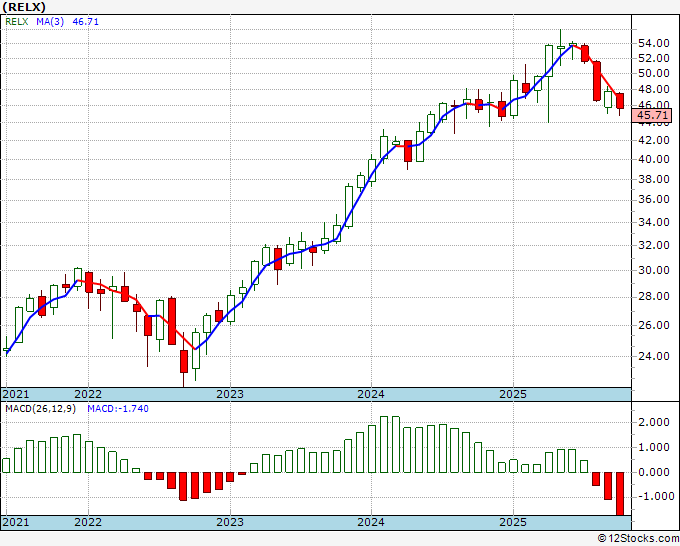The height and width of the screenshot is (546, 680).
Task: Click the 1.000 MACD axis label
Action: (x=654, y=448)
